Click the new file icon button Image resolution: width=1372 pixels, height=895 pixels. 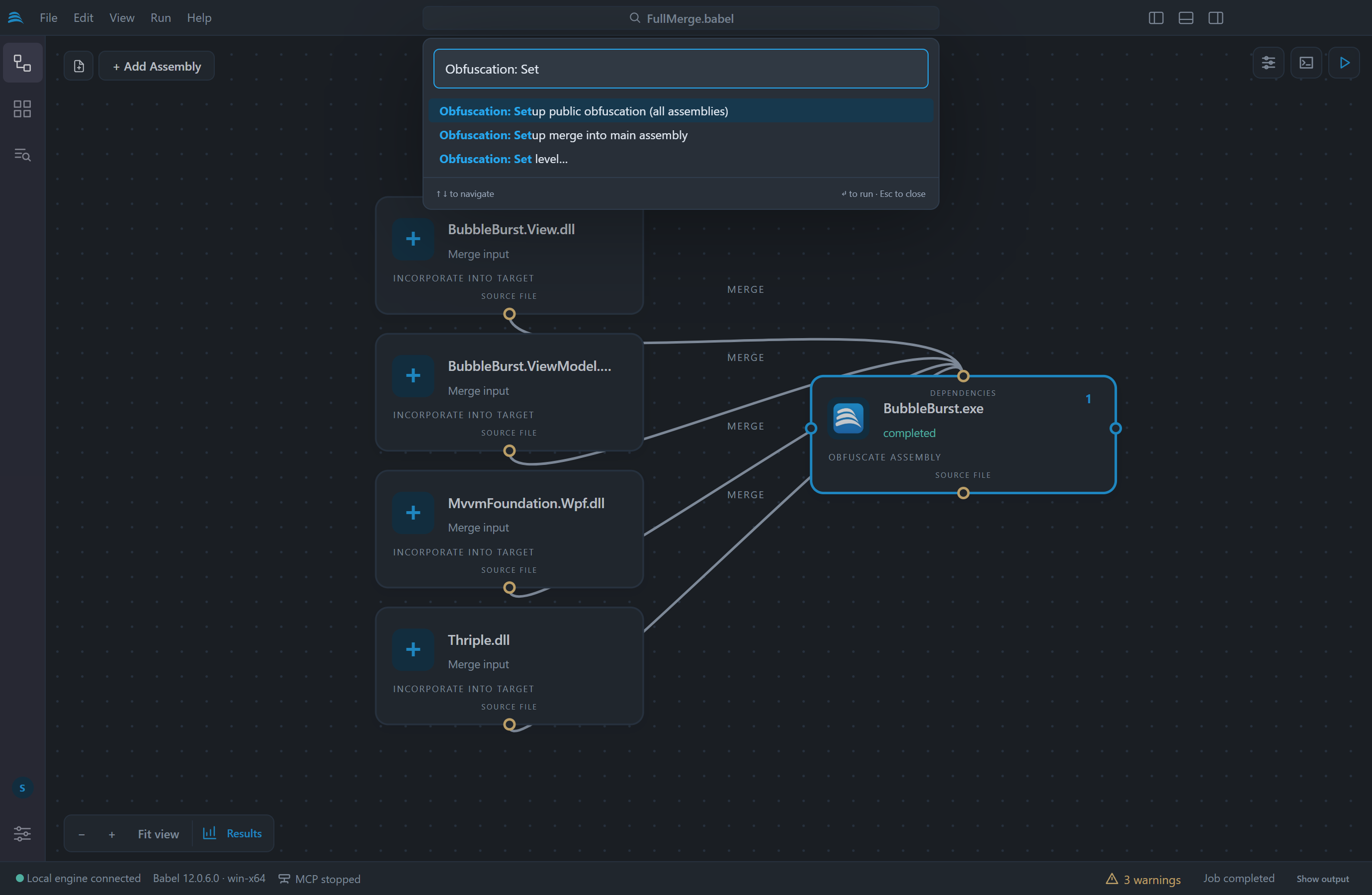point(79,66)
